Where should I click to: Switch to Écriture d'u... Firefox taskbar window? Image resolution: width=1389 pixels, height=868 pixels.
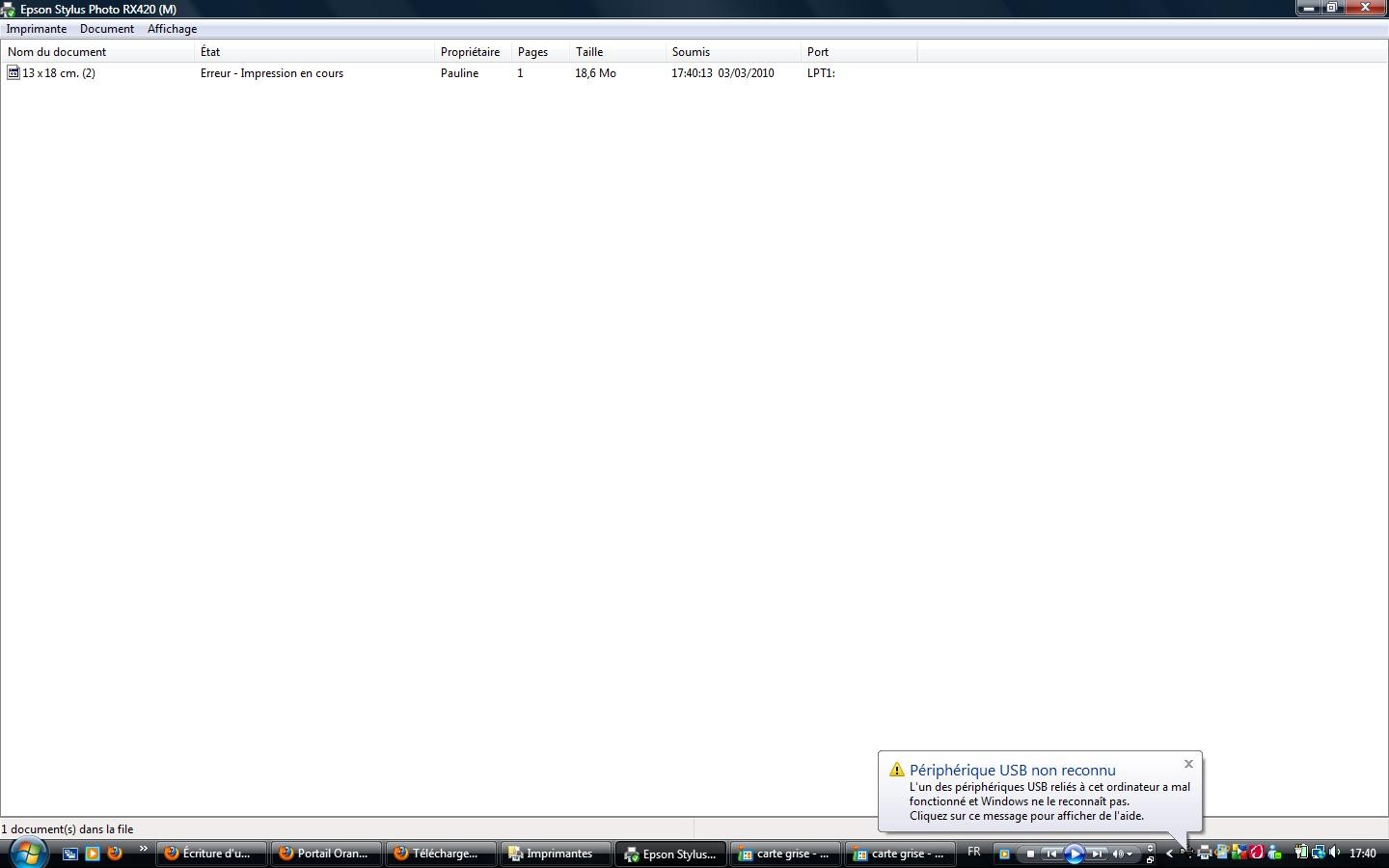(211, 854)
